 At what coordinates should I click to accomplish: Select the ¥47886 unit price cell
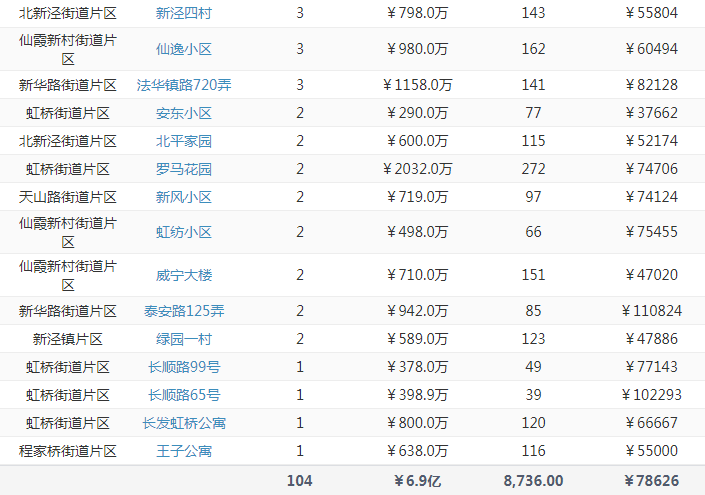[x=651, y=339]
